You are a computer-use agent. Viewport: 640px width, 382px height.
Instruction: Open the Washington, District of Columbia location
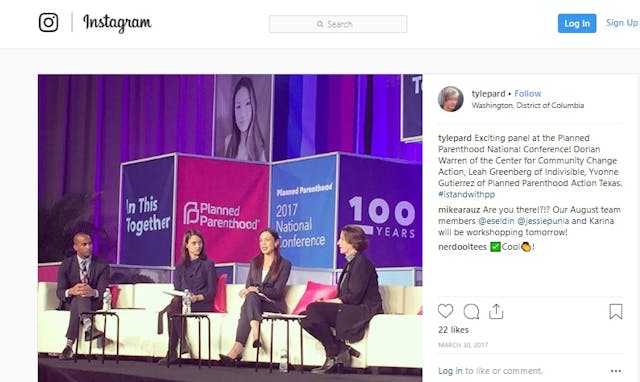pyautogui.click(x=528, y=105)
